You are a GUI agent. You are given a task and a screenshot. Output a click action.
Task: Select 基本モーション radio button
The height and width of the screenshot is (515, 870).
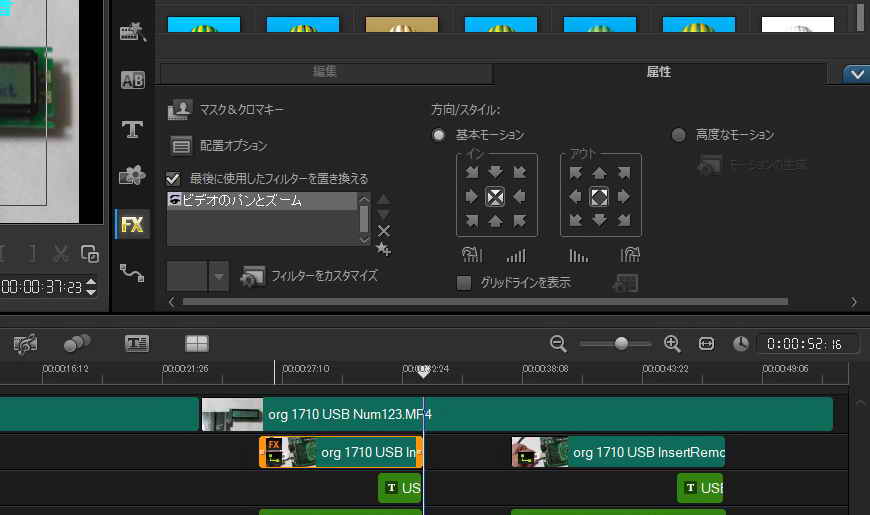click(438, 135)
